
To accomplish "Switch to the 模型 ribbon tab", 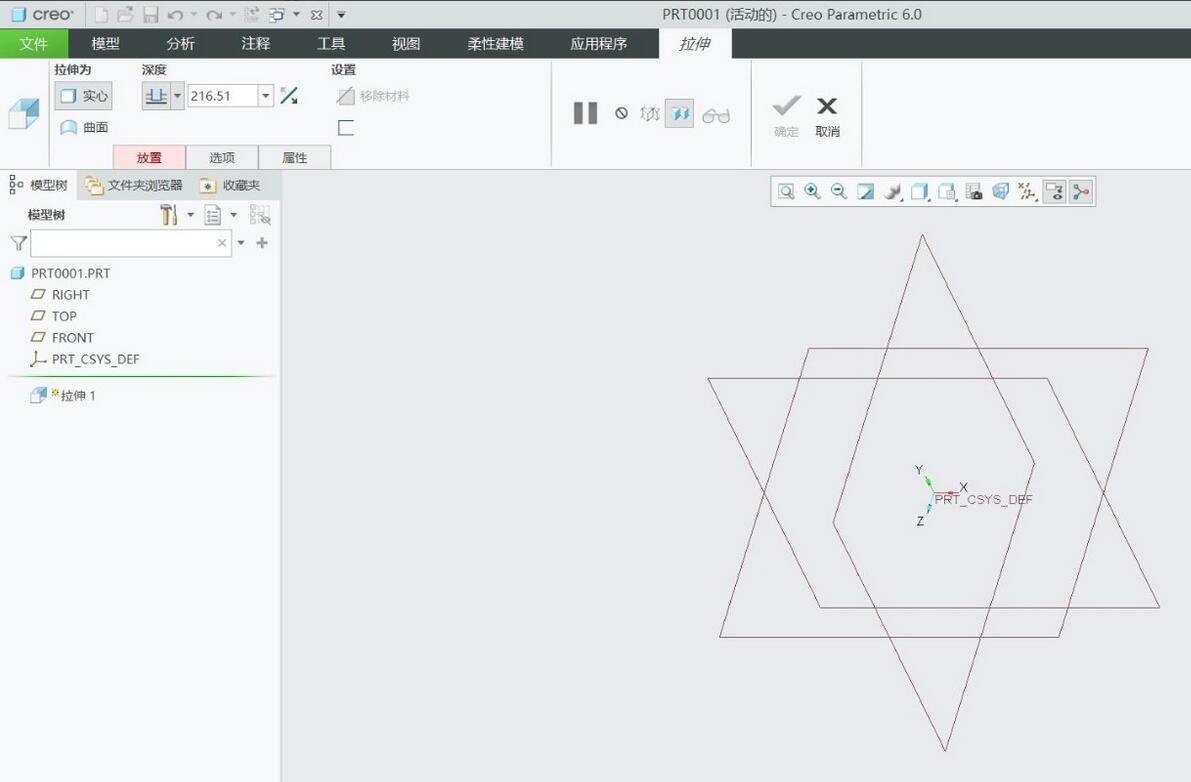I will pyautogui.click(x=105, y=44).
